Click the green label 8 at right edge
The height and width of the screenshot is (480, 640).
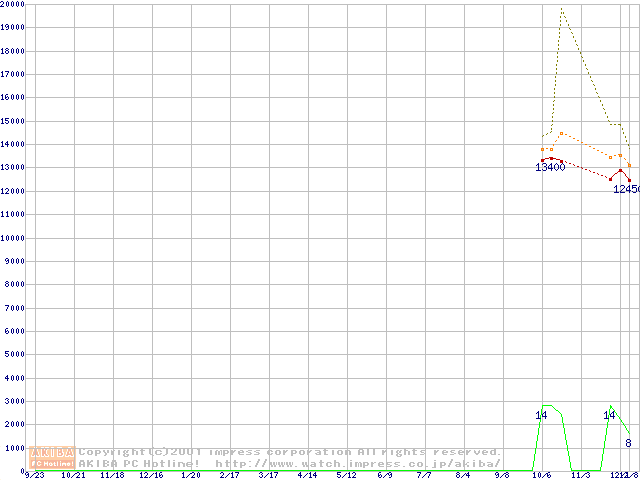(x=628, y=443)
